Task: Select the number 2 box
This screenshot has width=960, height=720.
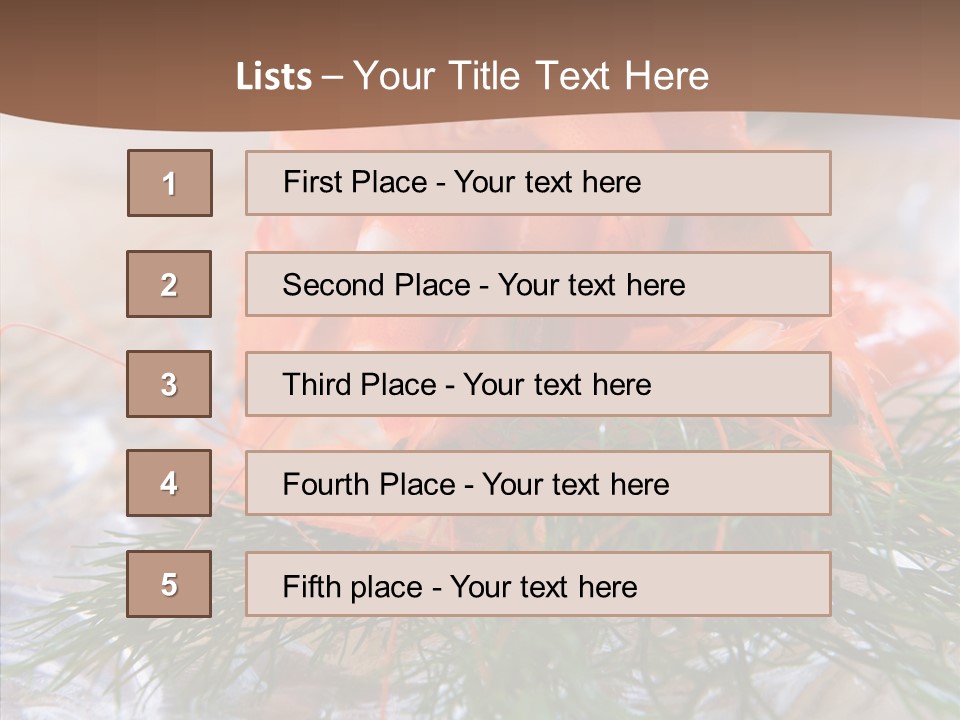Action: pos(169,284)
